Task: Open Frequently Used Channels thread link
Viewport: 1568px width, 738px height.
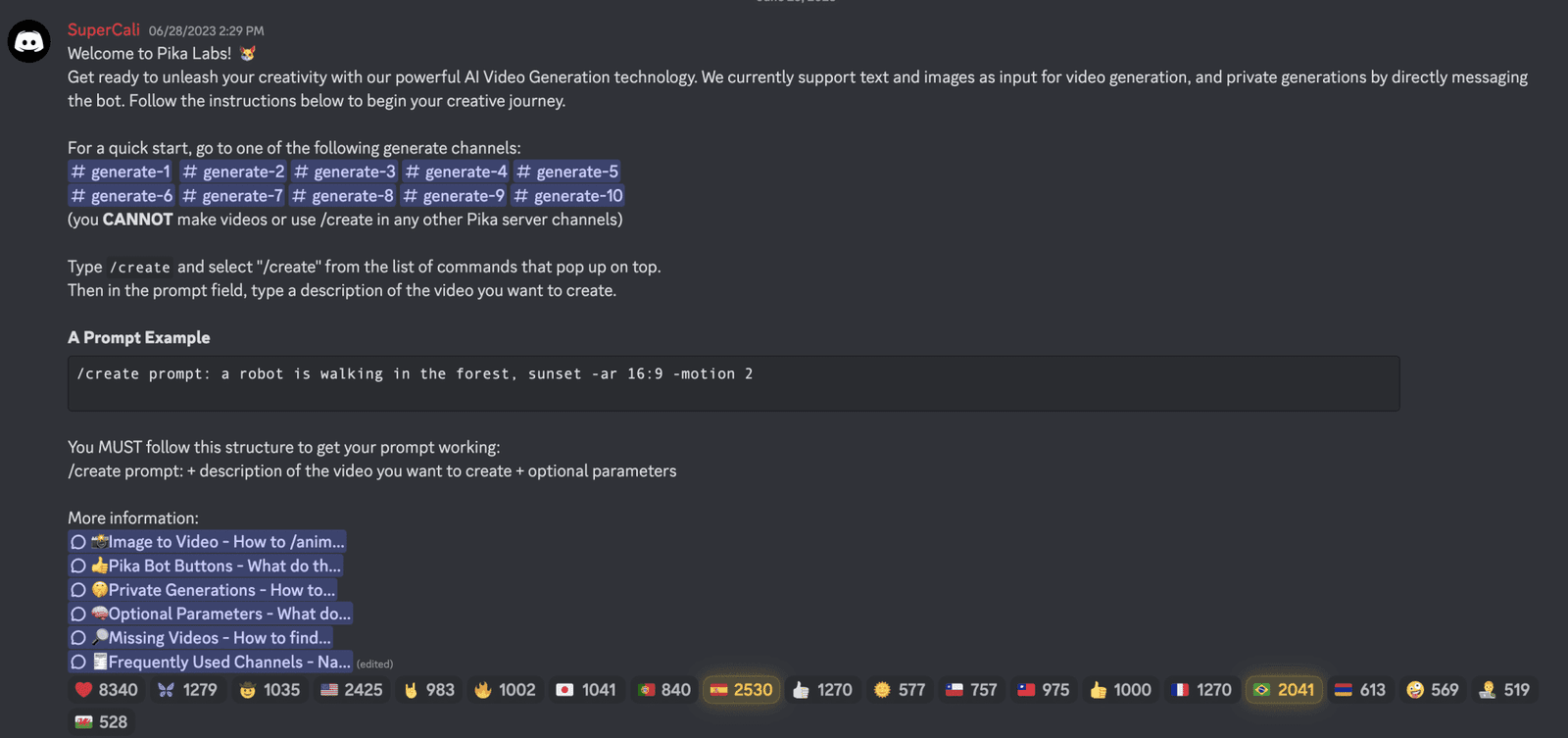Action: [210, 662]
